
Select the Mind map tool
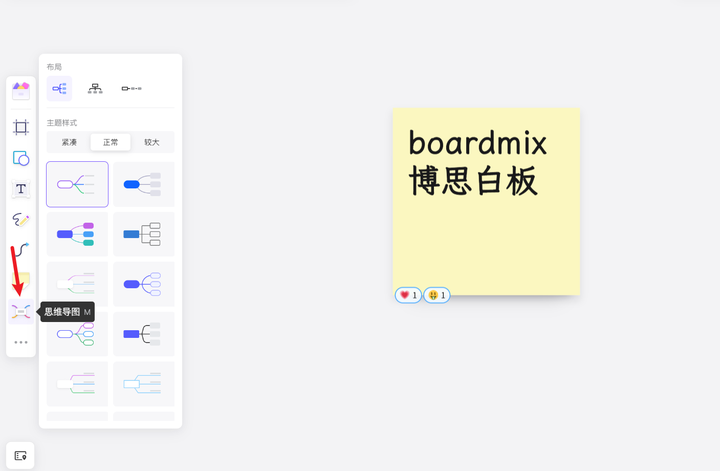21,312
